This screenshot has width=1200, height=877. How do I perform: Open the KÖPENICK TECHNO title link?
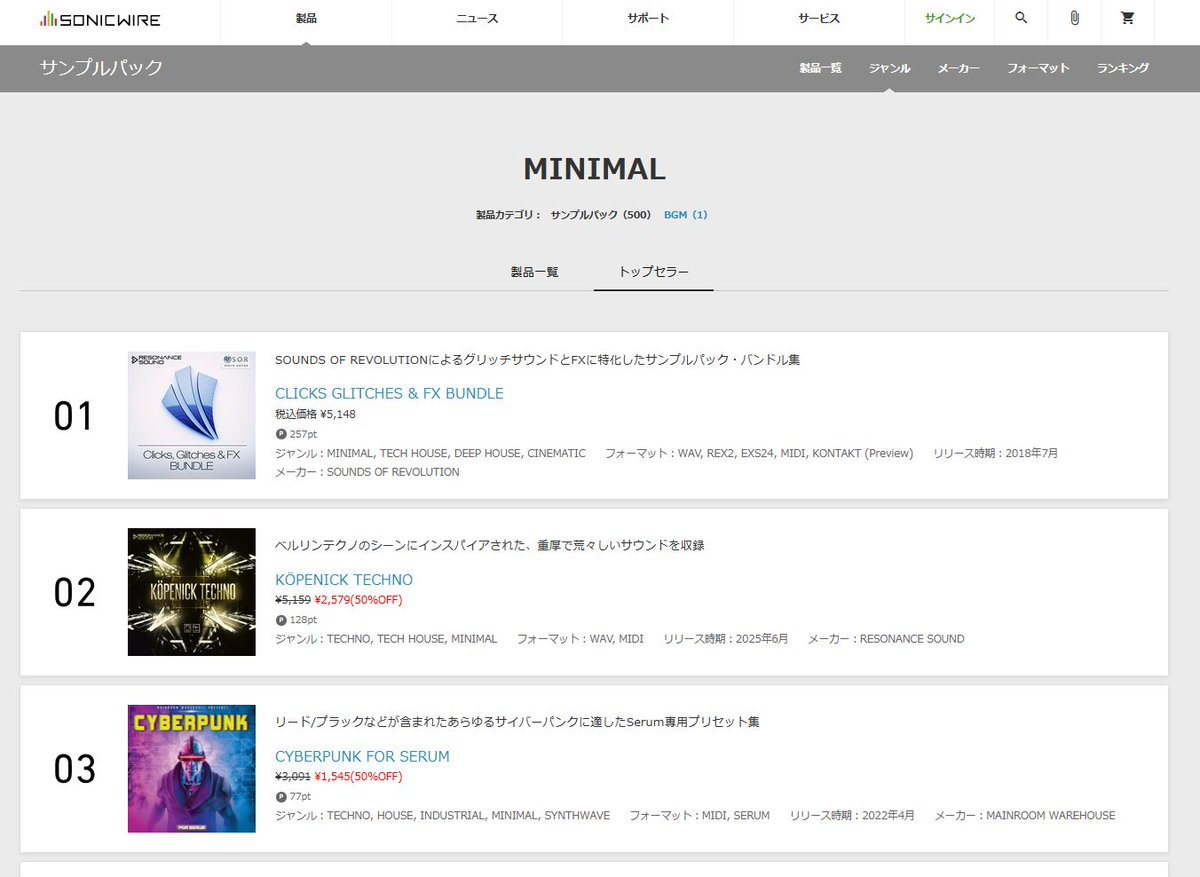tap(344, 580)
